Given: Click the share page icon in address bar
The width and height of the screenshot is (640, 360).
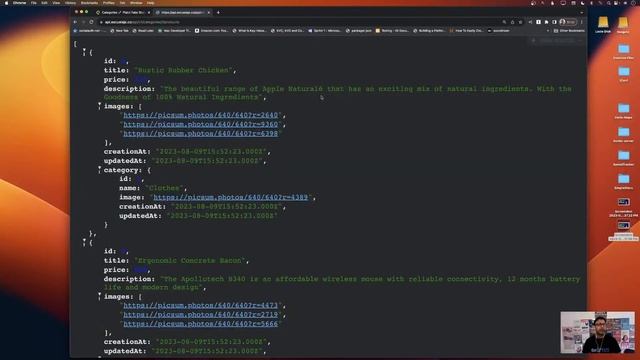Looking at the screenshot, I should [x=512, y=22].
